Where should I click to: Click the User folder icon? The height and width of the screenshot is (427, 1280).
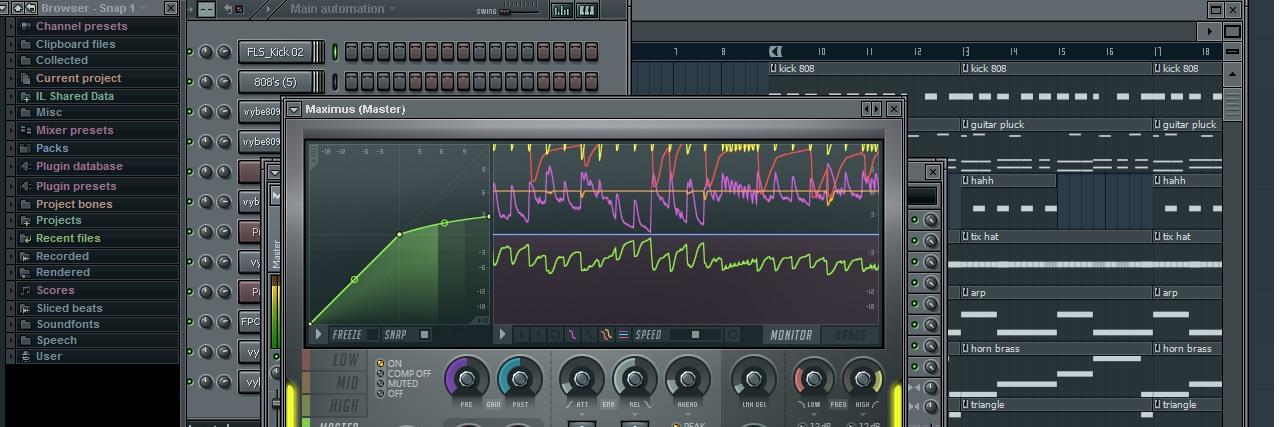click(25, 356)
